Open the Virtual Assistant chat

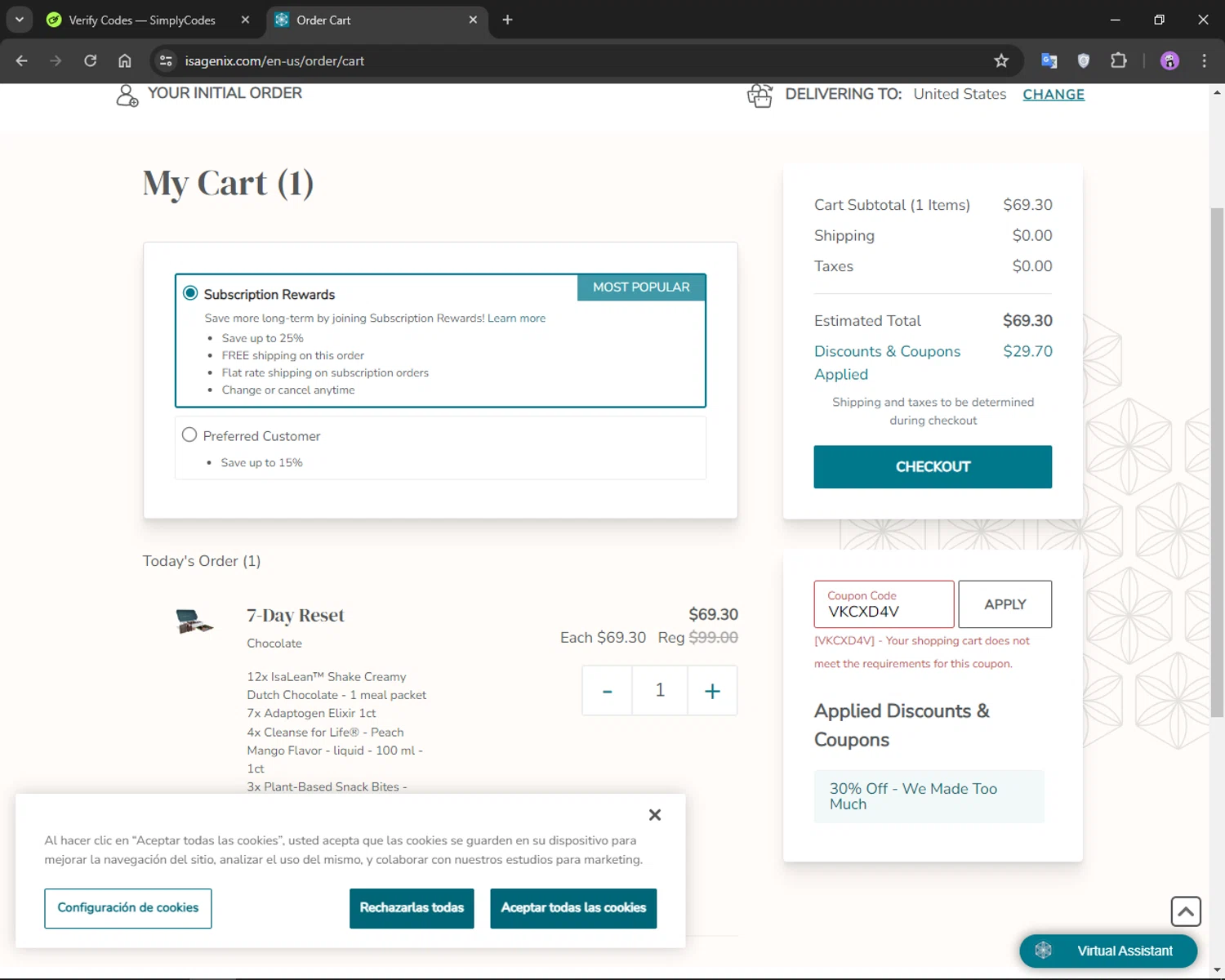click(1108, 951)
